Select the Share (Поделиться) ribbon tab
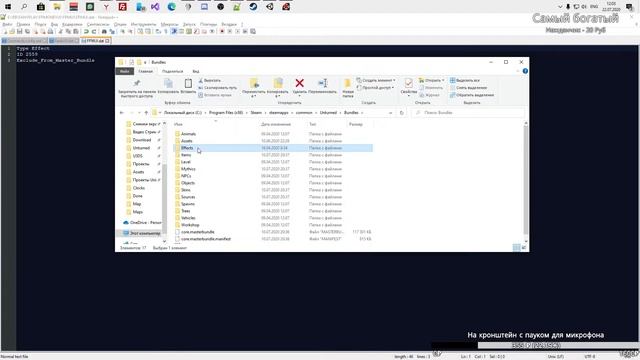 click(x=172, y=71)
